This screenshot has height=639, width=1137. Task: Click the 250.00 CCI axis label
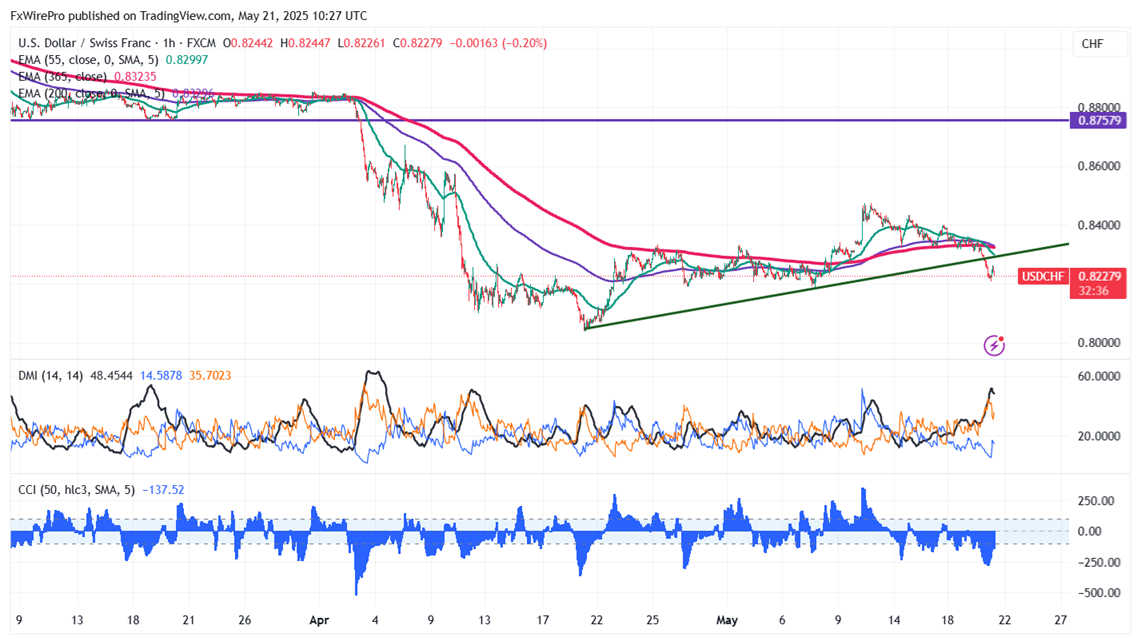coord(1096,501)
